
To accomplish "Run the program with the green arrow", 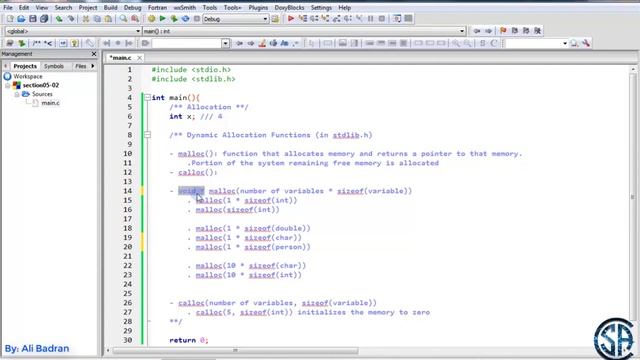I will click(x=162, y=19).
